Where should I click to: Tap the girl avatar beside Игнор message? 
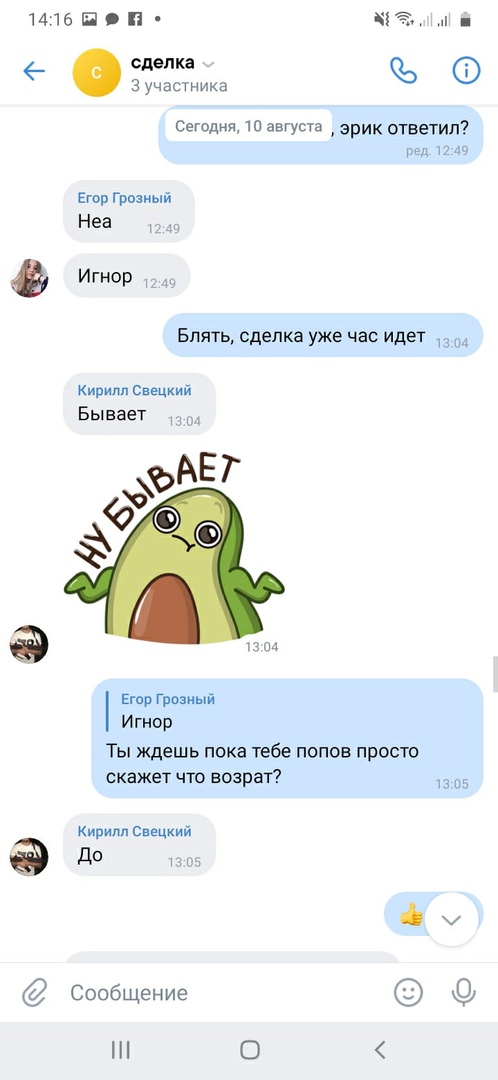click(x=29, y=278)
